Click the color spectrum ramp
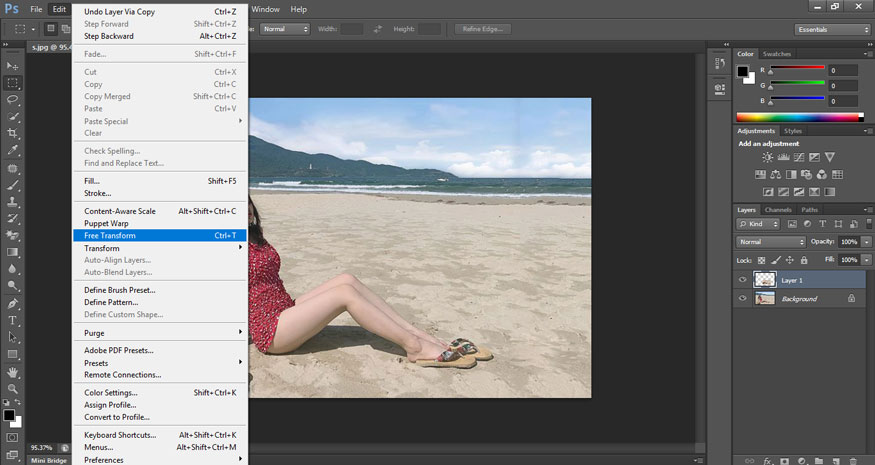The image size is (875, 465). tap(796, 117)
